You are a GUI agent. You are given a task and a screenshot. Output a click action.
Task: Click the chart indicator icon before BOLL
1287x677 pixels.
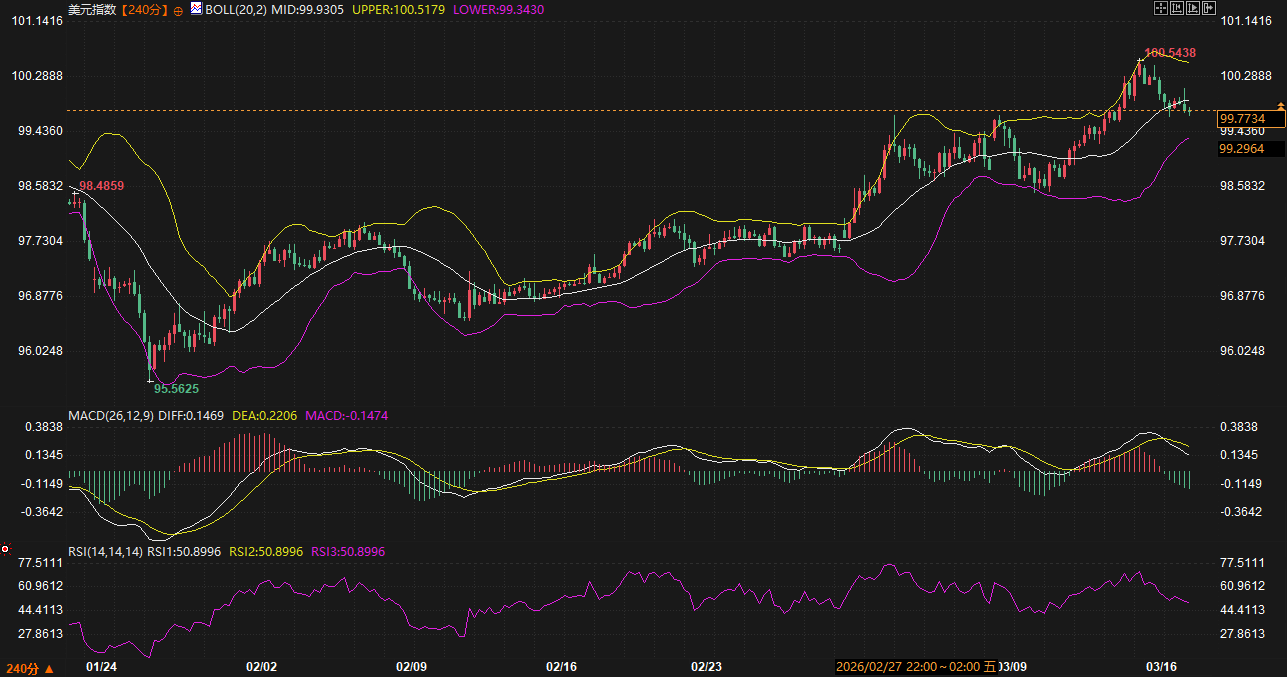[x=196, y=9]
